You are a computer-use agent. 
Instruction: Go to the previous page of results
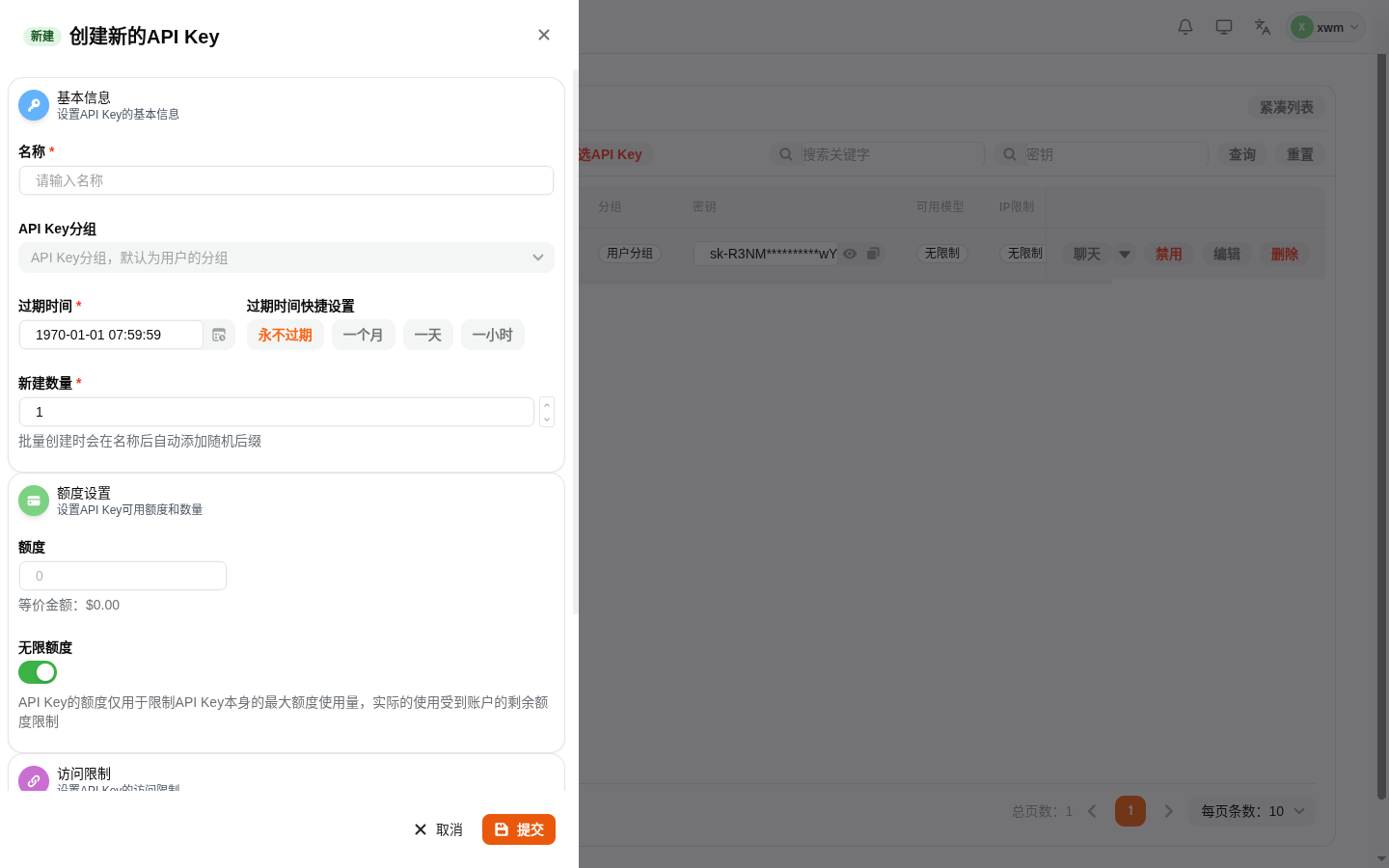tap(1092, 811)
